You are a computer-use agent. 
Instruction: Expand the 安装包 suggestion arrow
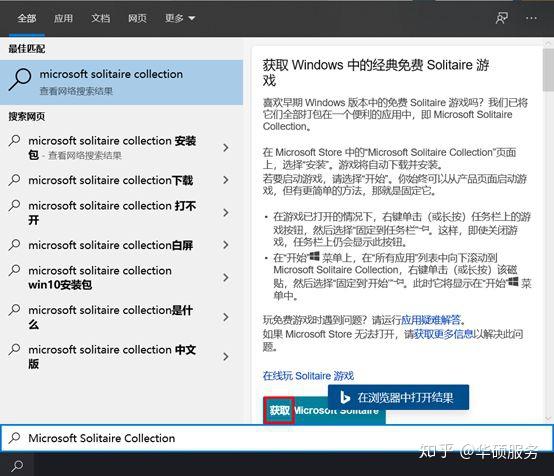(226, 148)
